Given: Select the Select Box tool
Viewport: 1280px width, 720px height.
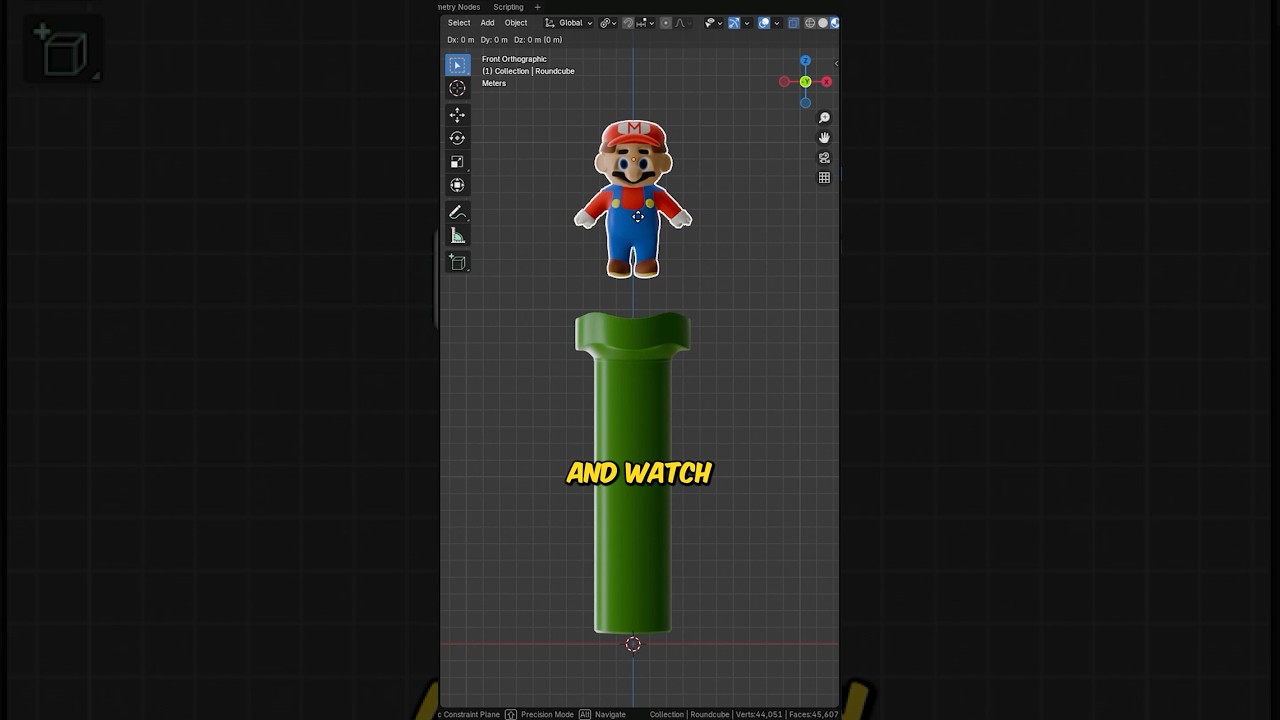Looking at the screenshot, I should pos(457,65).
